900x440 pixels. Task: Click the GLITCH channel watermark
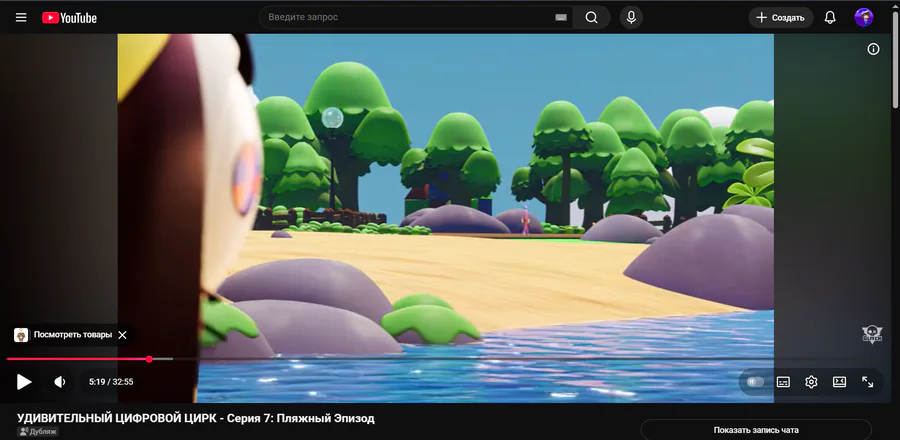click(x=872, y=334)
